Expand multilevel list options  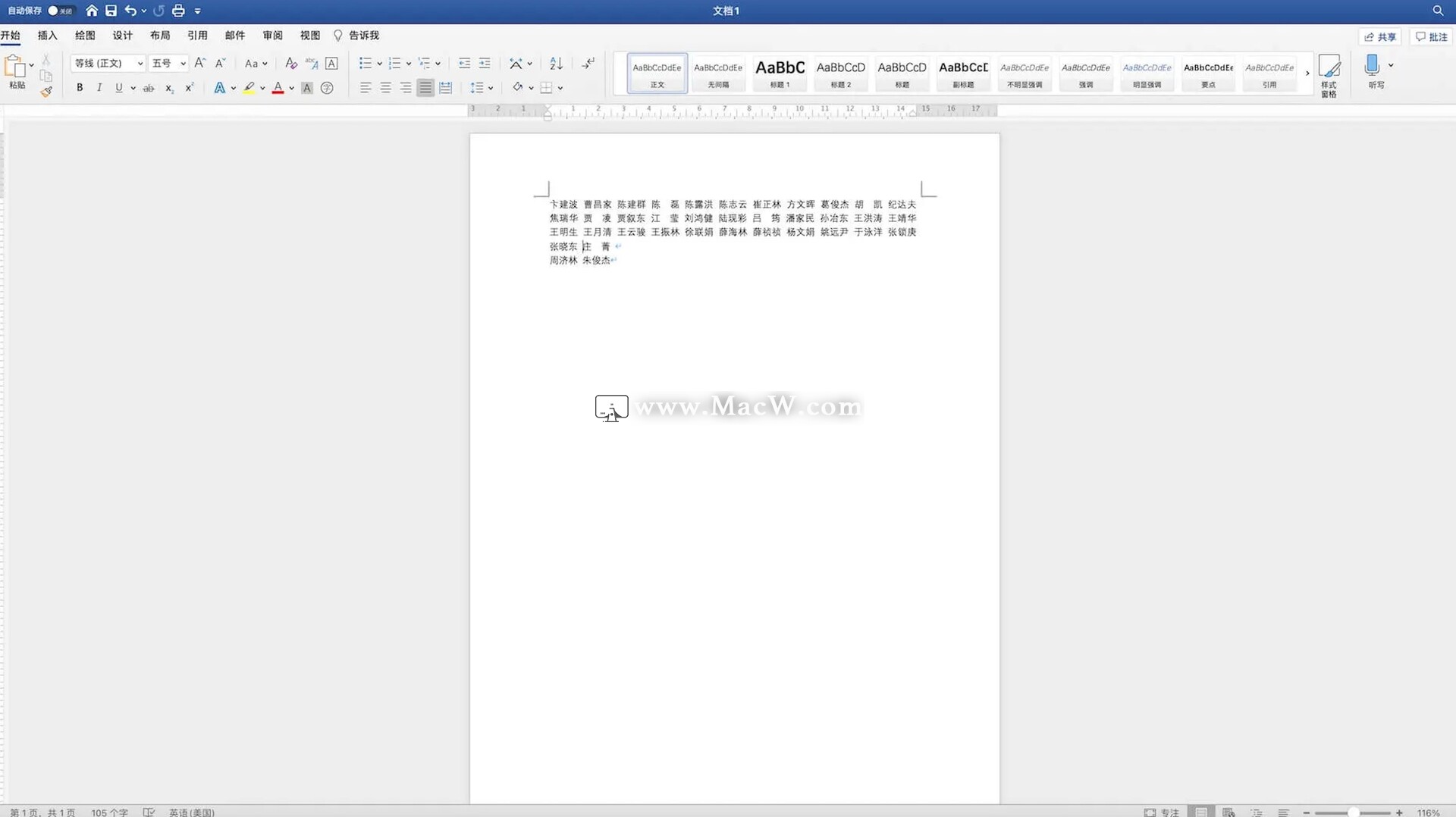coord(438,64)
